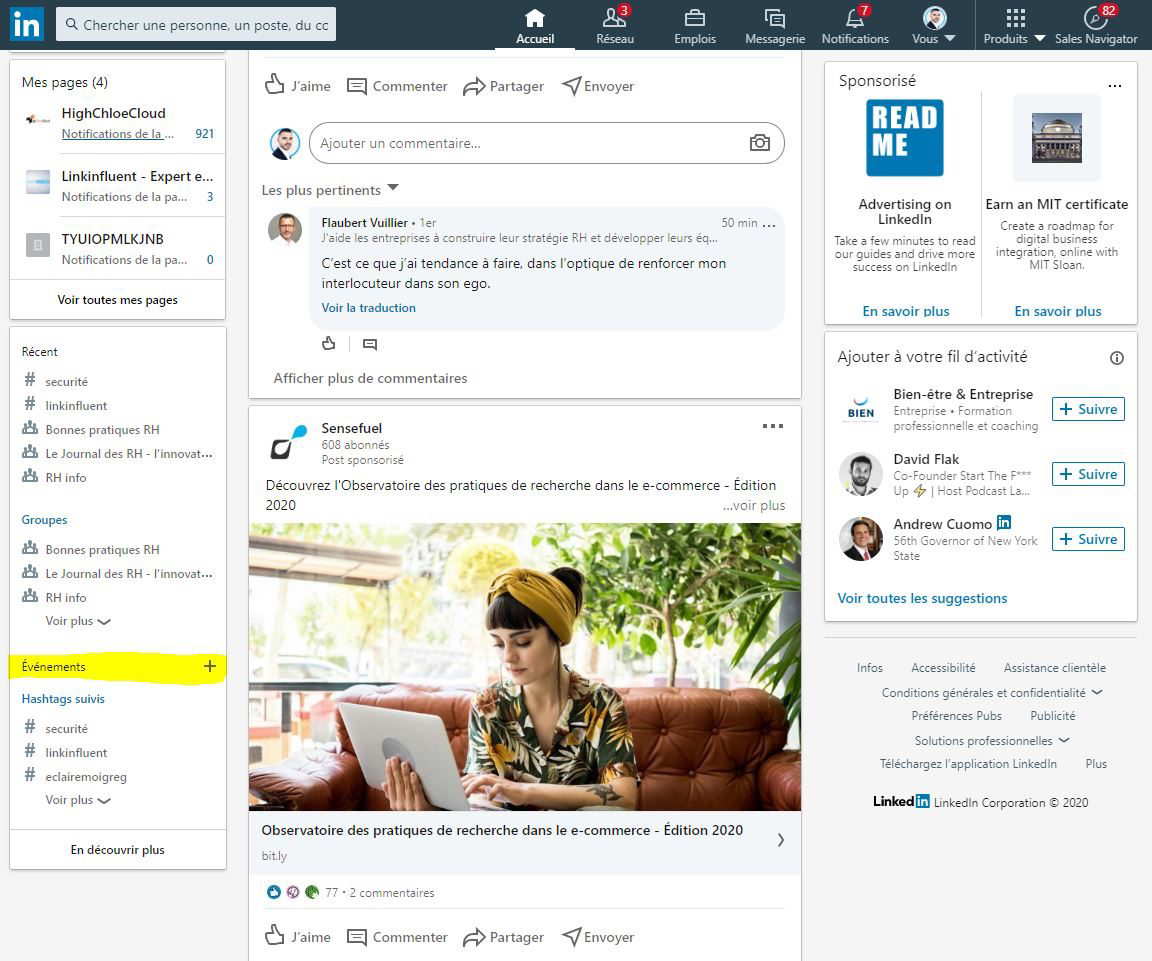Open David Flak's profile photo
1152x961 pixels.
(x=860, y=475)
